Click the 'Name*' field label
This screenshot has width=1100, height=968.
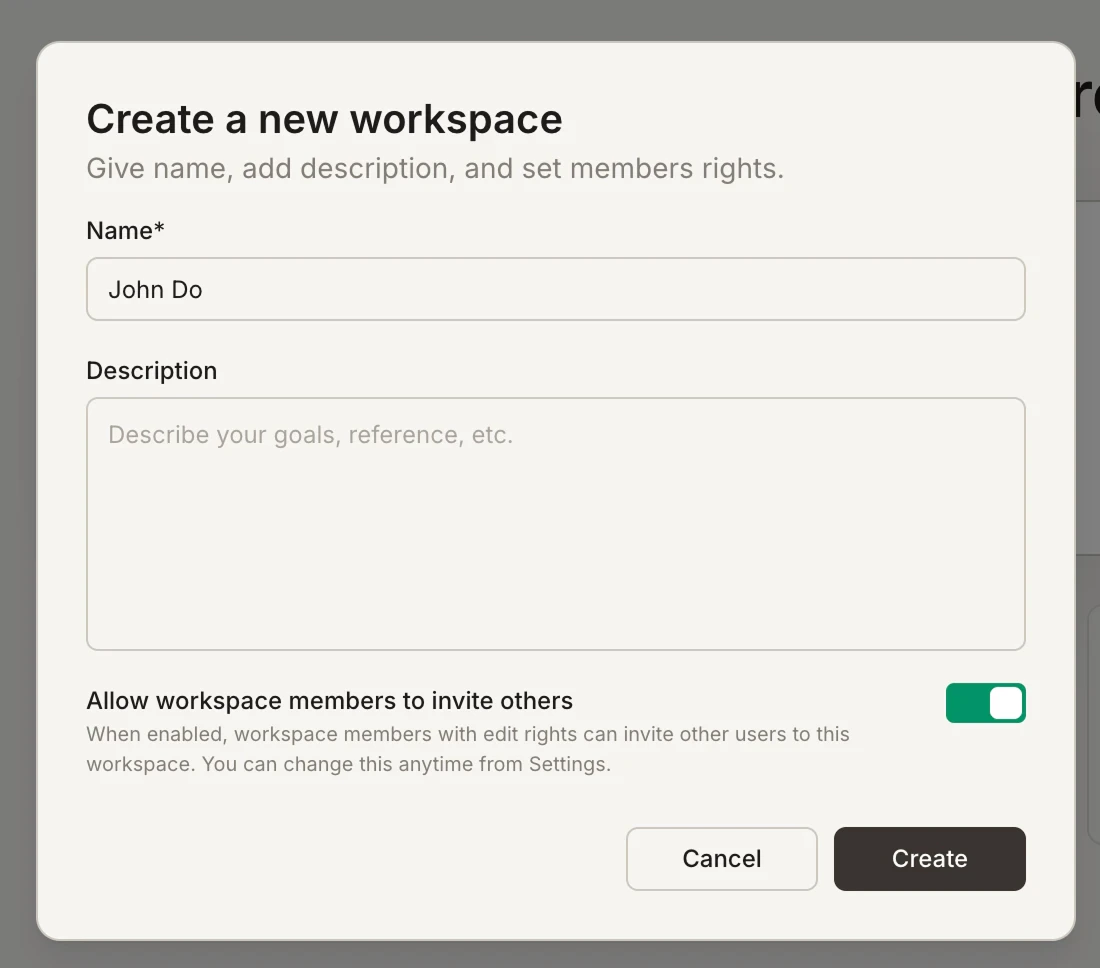pyautogui.click(x=125, y=230)
